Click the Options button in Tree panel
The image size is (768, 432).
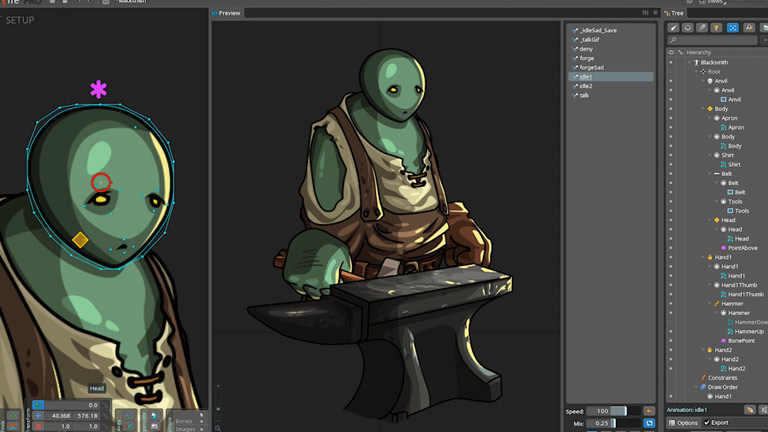point(683,423)
